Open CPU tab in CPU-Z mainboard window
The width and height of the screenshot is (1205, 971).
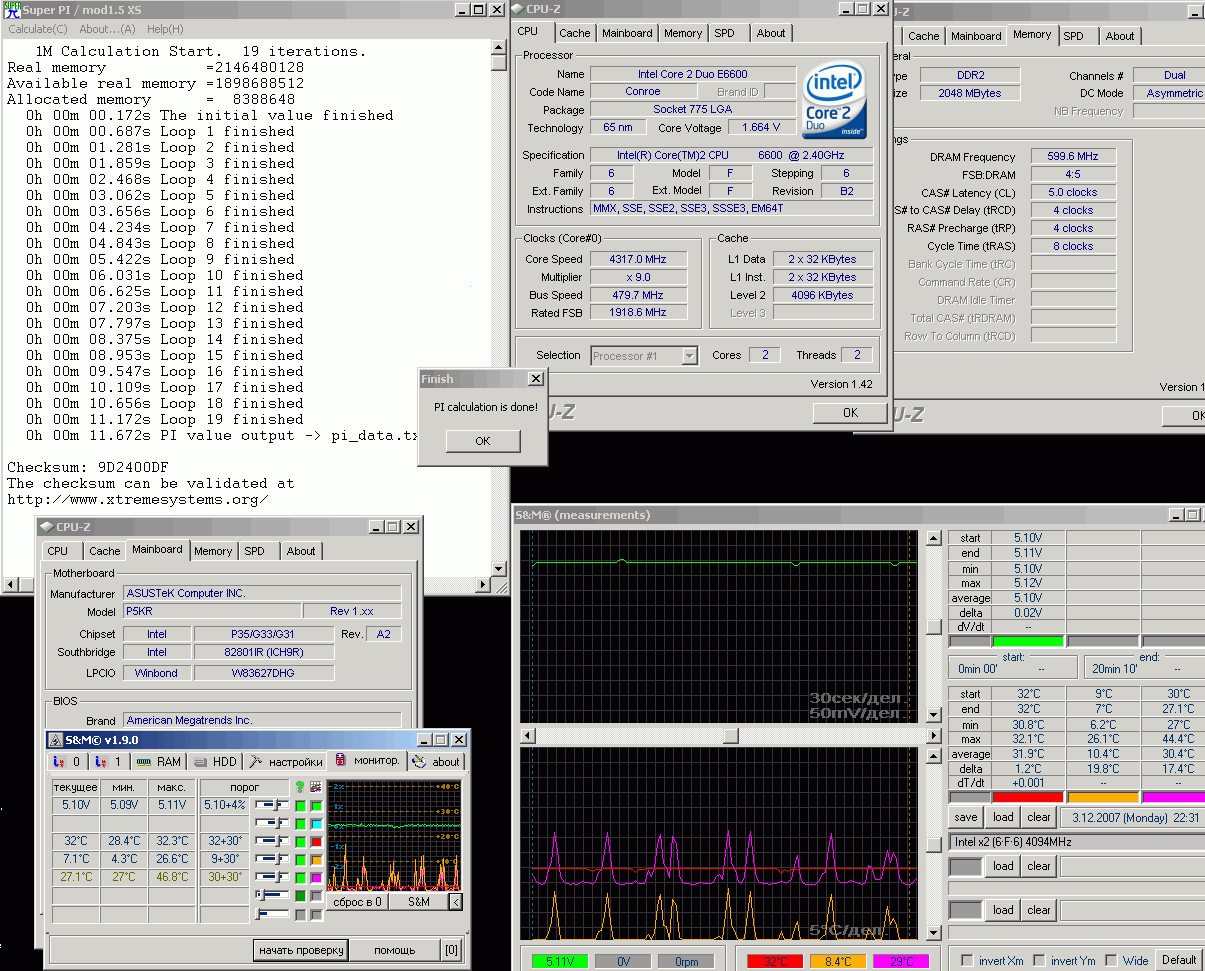point(58,551)
